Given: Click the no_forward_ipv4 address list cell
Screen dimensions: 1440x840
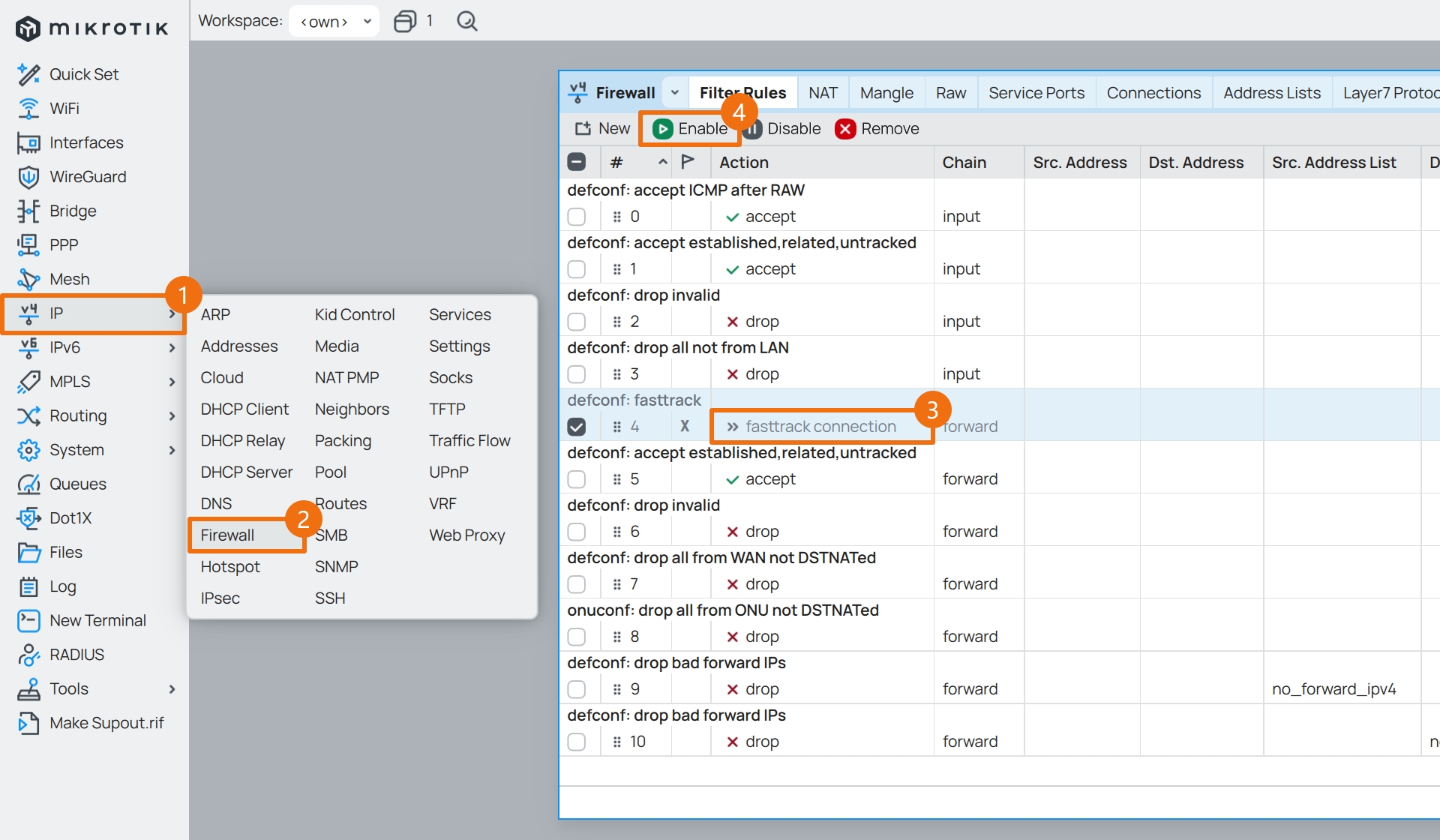Looking at the screenshot, I should (x=1334, y=689).
